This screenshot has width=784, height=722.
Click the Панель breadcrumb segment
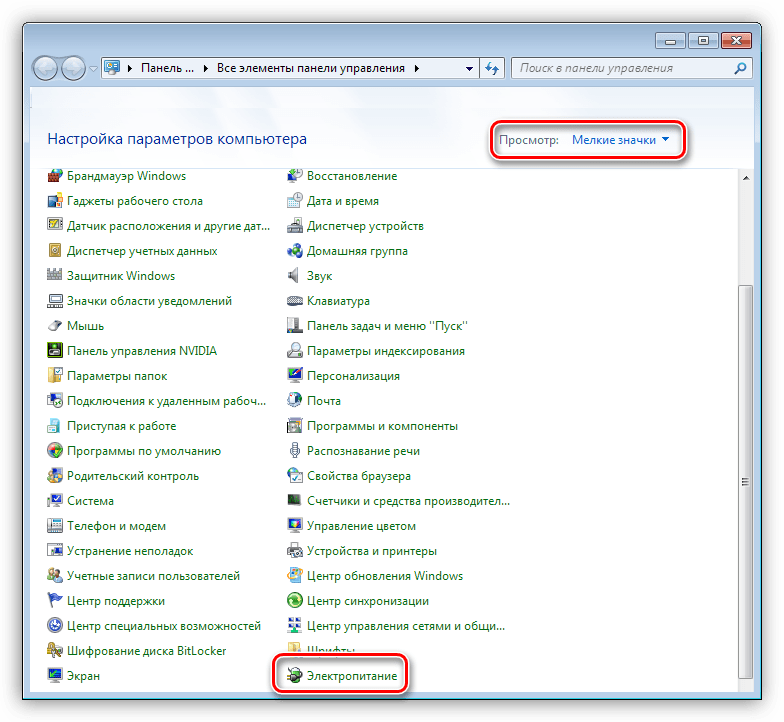point(167,68)
